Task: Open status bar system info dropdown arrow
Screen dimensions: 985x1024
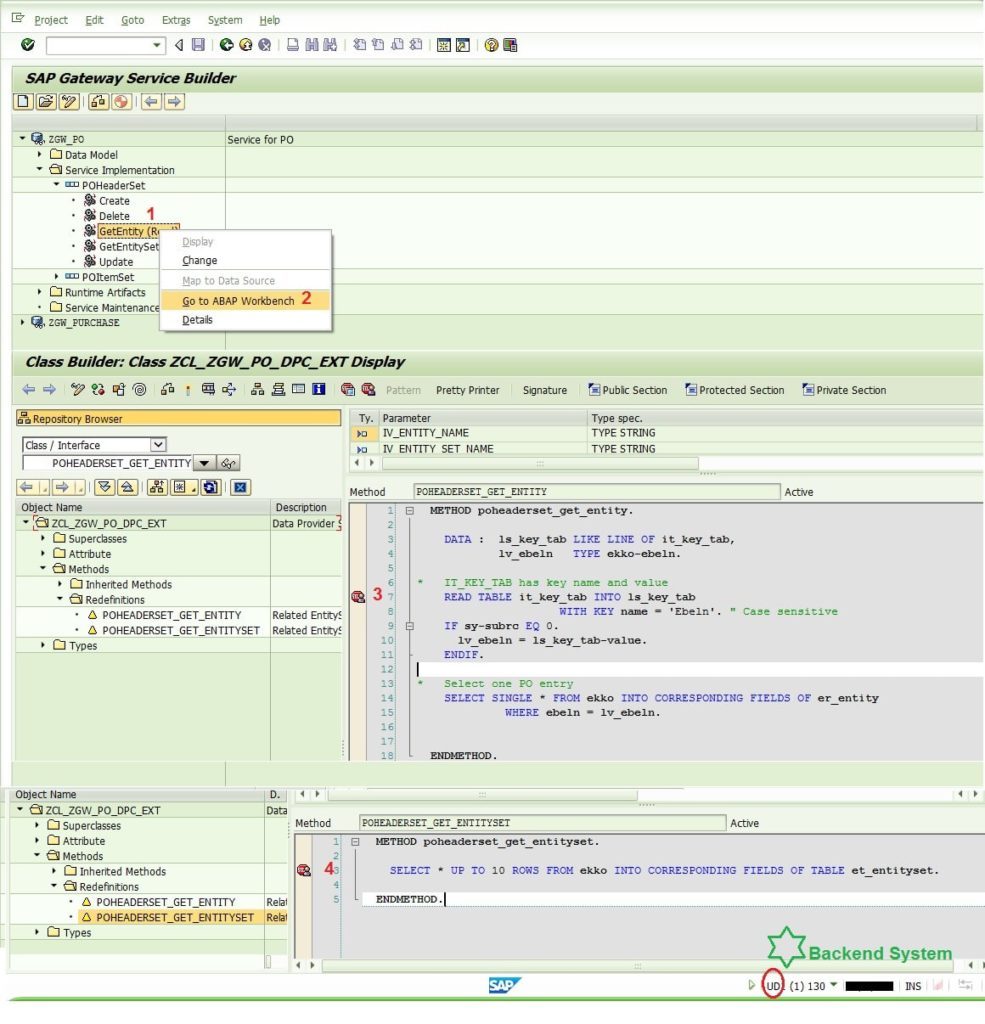Action: pyautogui.click(x=833, y=985)
